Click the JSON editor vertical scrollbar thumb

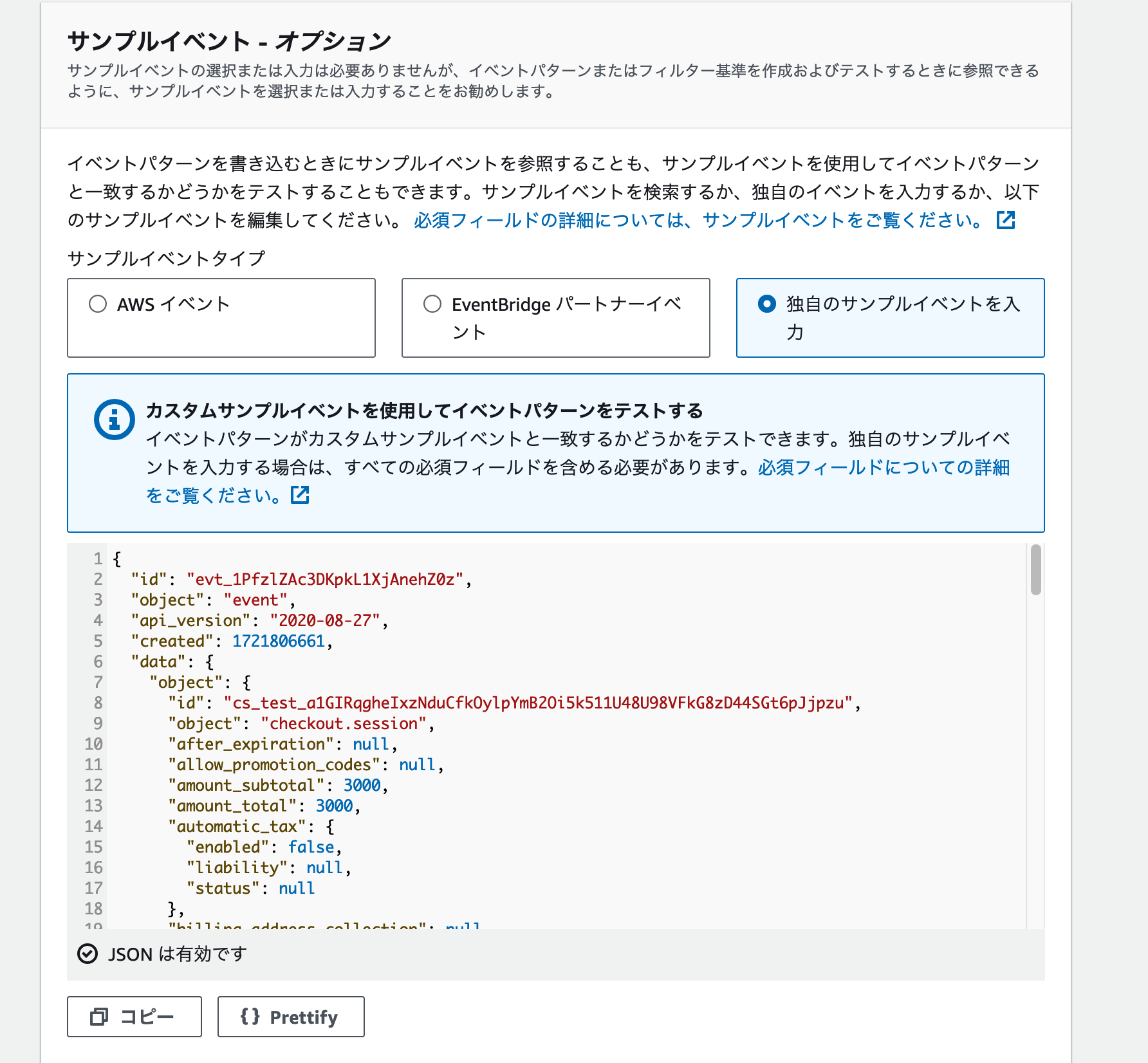click(1035, 569)
